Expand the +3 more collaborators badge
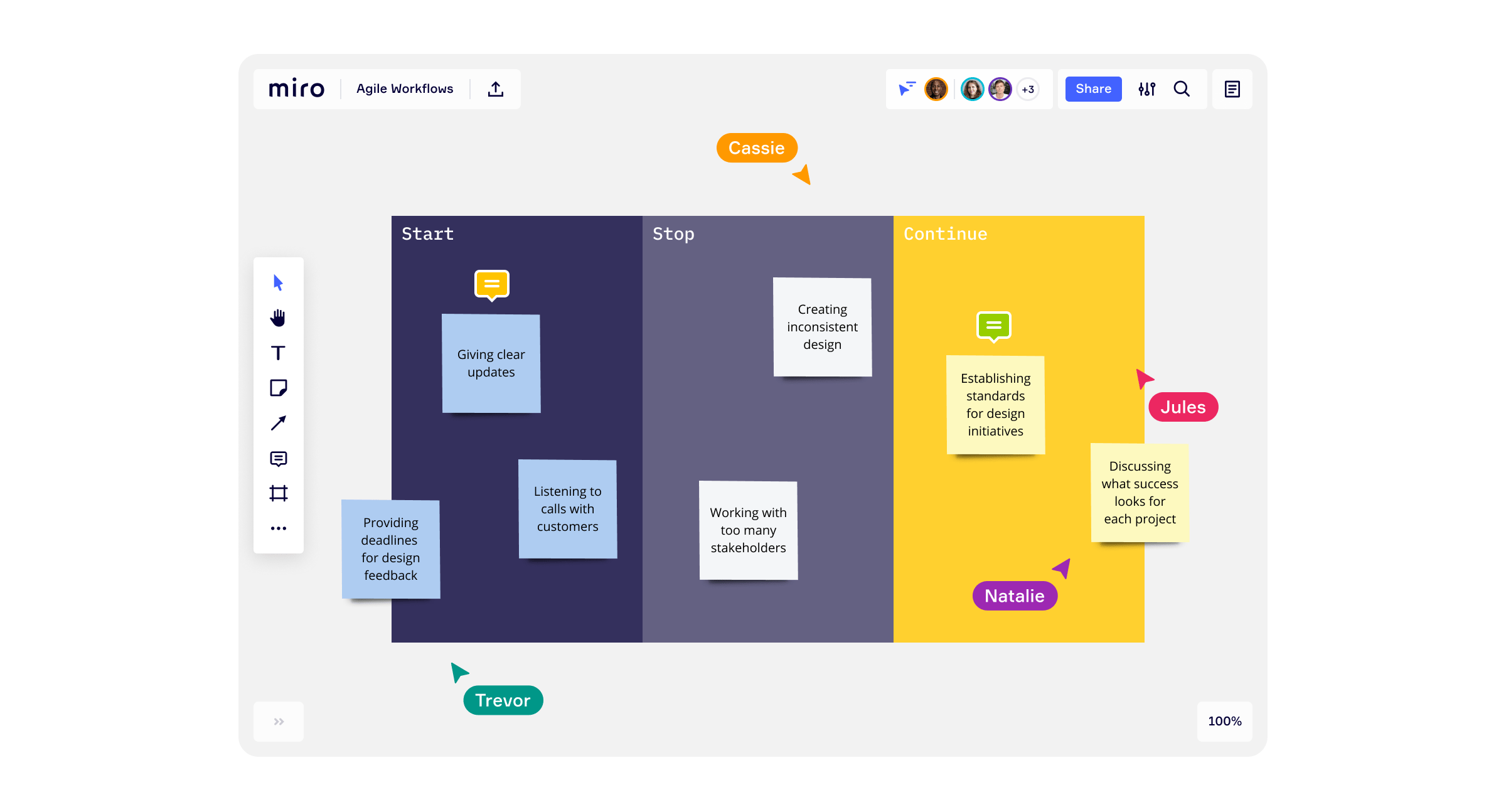The image size is (1506, 812). 1028,89
